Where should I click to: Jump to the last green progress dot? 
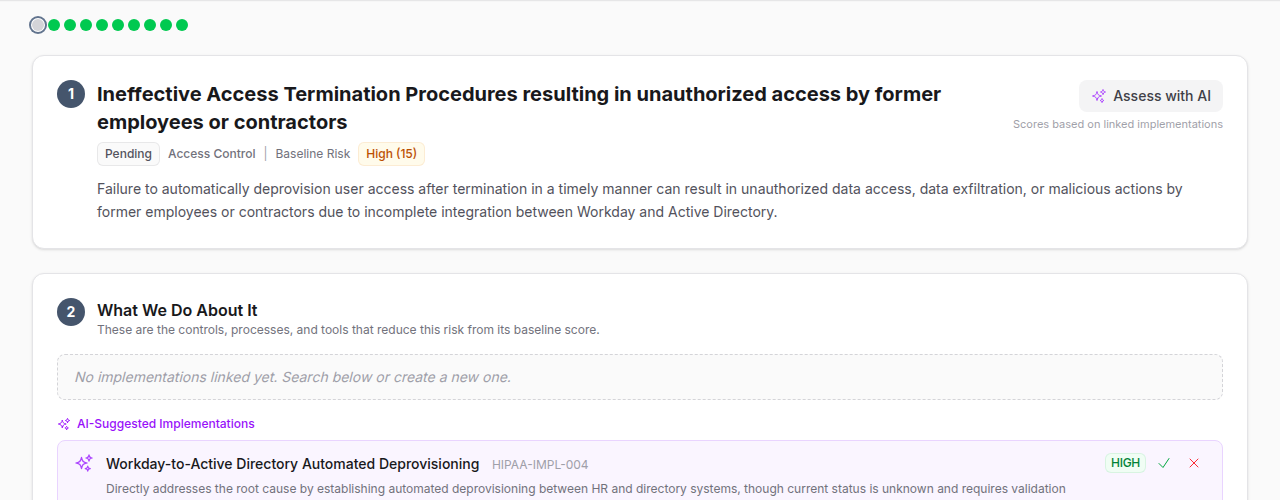182,25
